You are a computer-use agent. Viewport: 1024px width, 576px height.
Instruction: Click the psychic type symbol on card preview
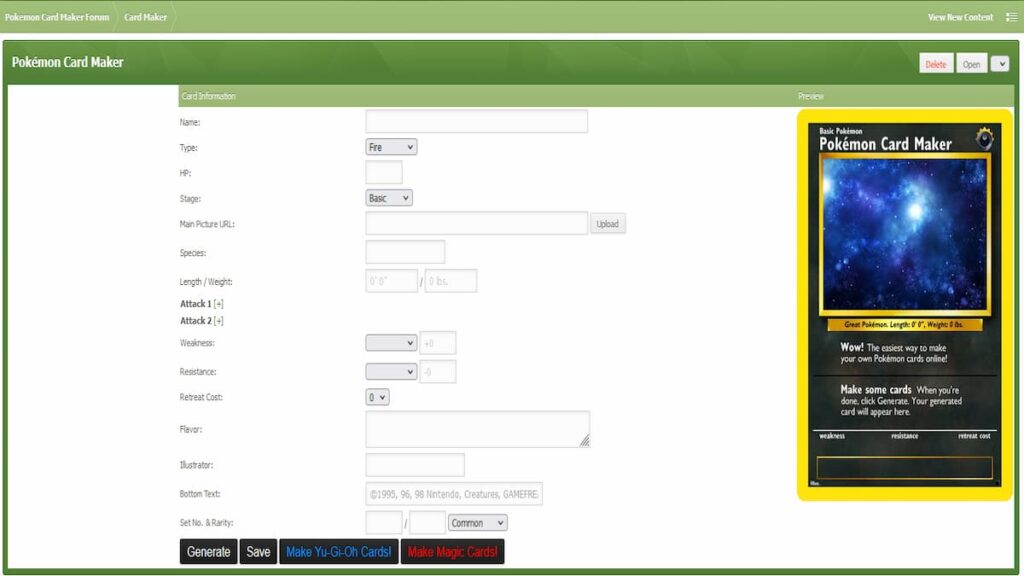tap(985, 142)
